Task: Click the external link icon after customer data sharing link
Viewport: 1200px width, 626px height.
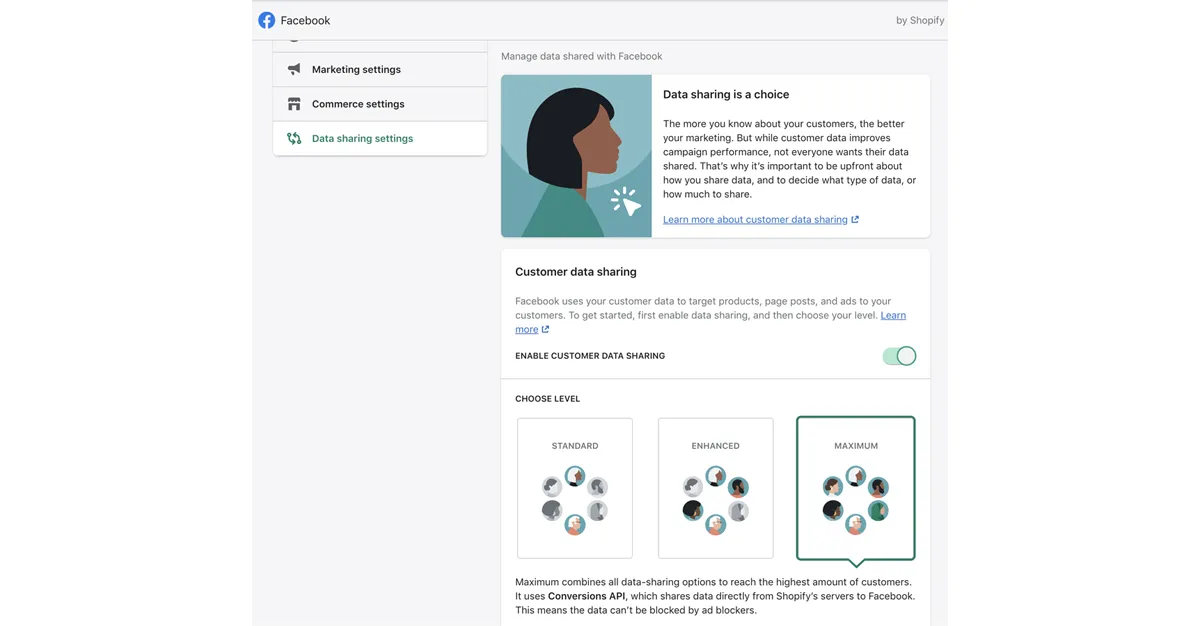Action: [x=855, y=218]
